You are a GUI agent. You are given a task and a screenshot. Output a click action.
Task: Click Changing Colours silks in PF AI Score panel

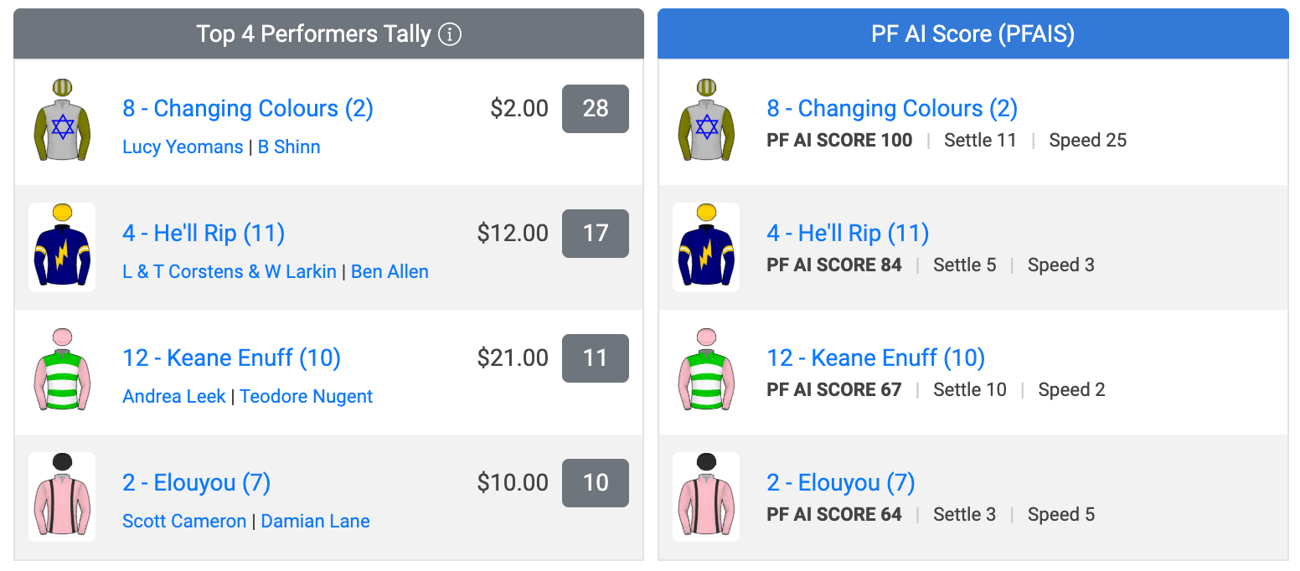[x=707, y=121]
